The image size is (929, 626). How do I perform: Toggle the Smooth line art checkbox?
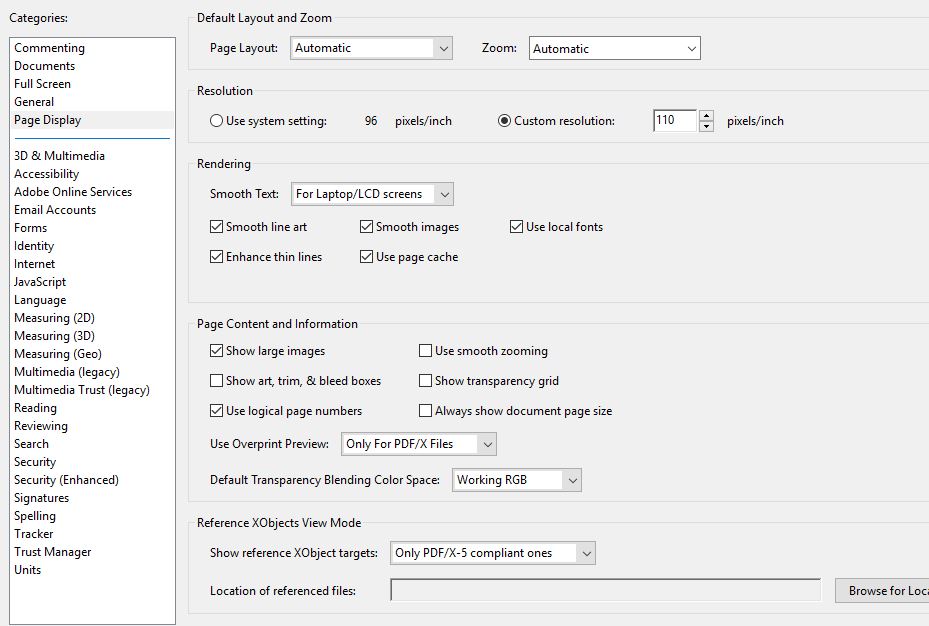(216, 226)
